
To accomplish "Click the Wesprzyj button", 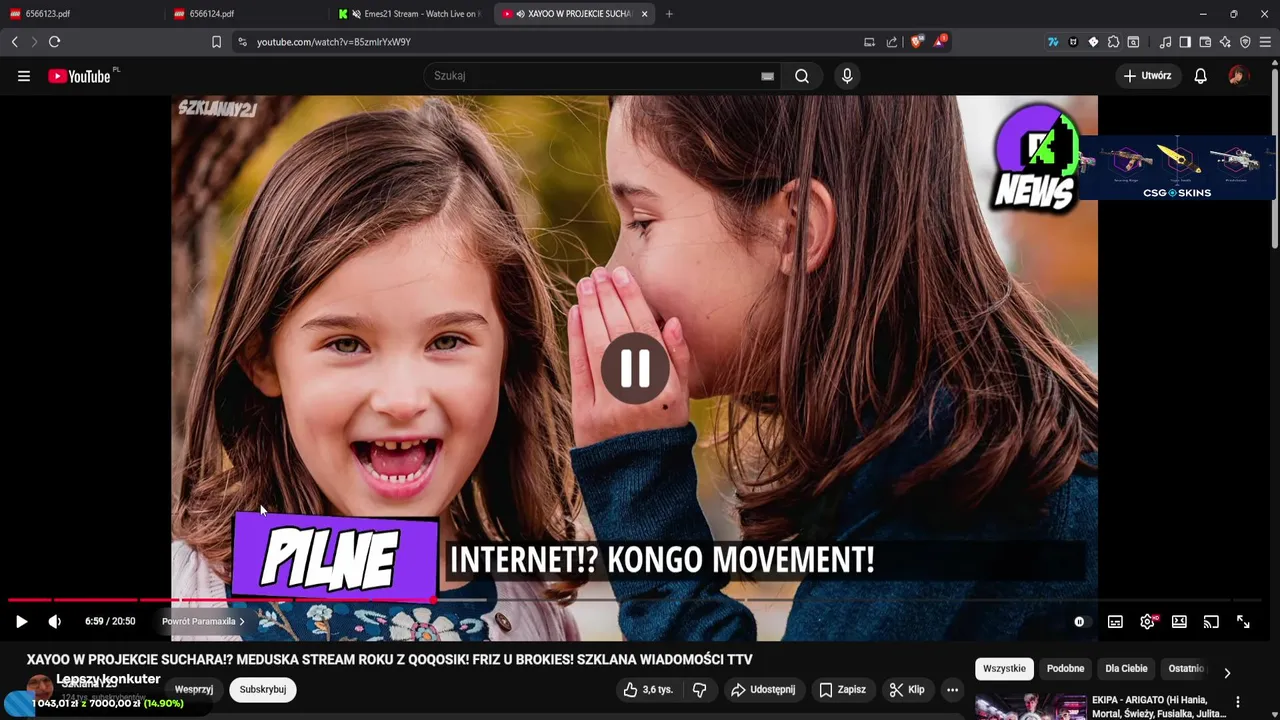I will 194,690.
